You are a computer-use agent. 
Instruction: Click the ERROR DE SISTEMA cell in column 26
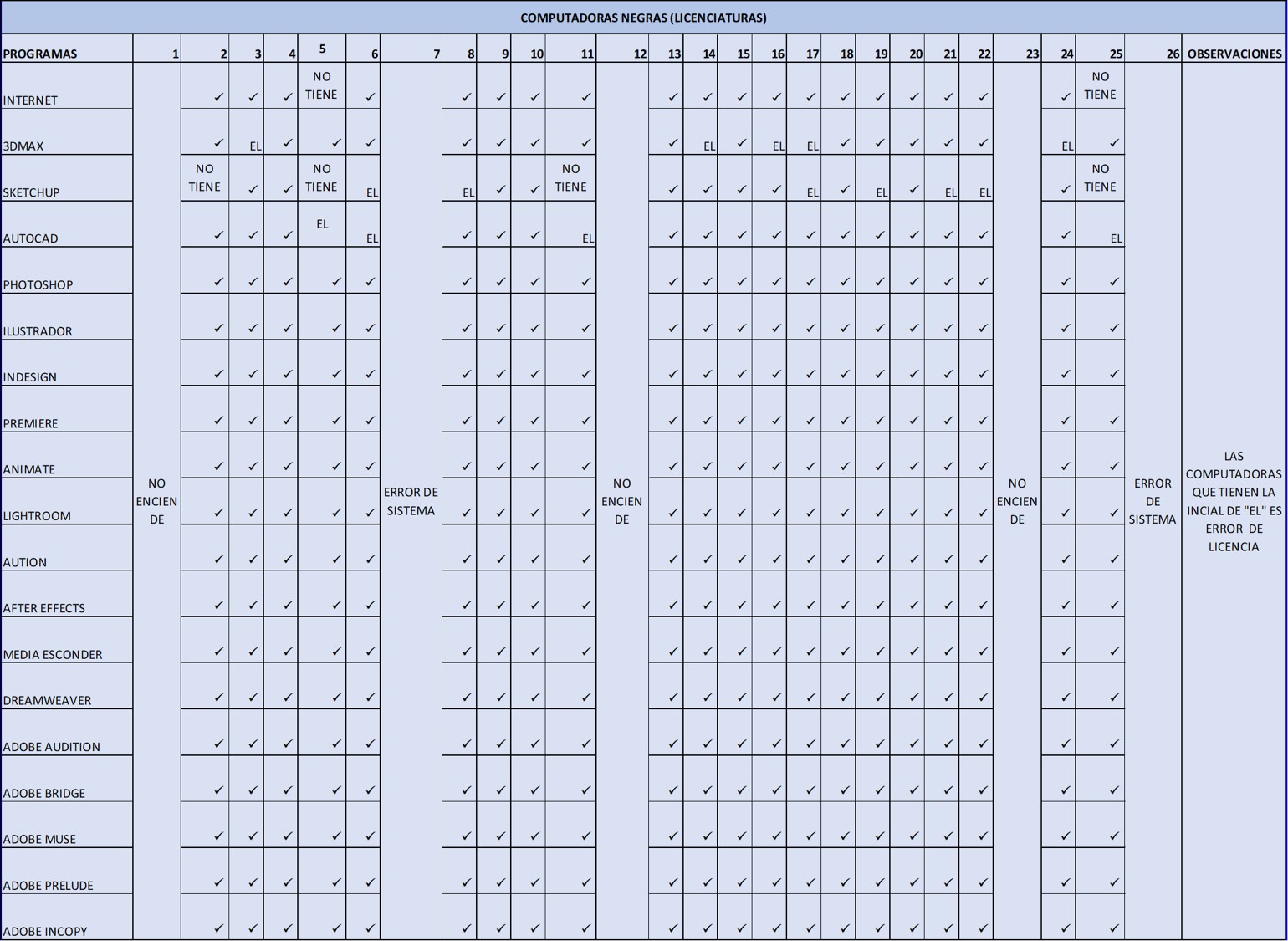click(x=1153, y=501)
